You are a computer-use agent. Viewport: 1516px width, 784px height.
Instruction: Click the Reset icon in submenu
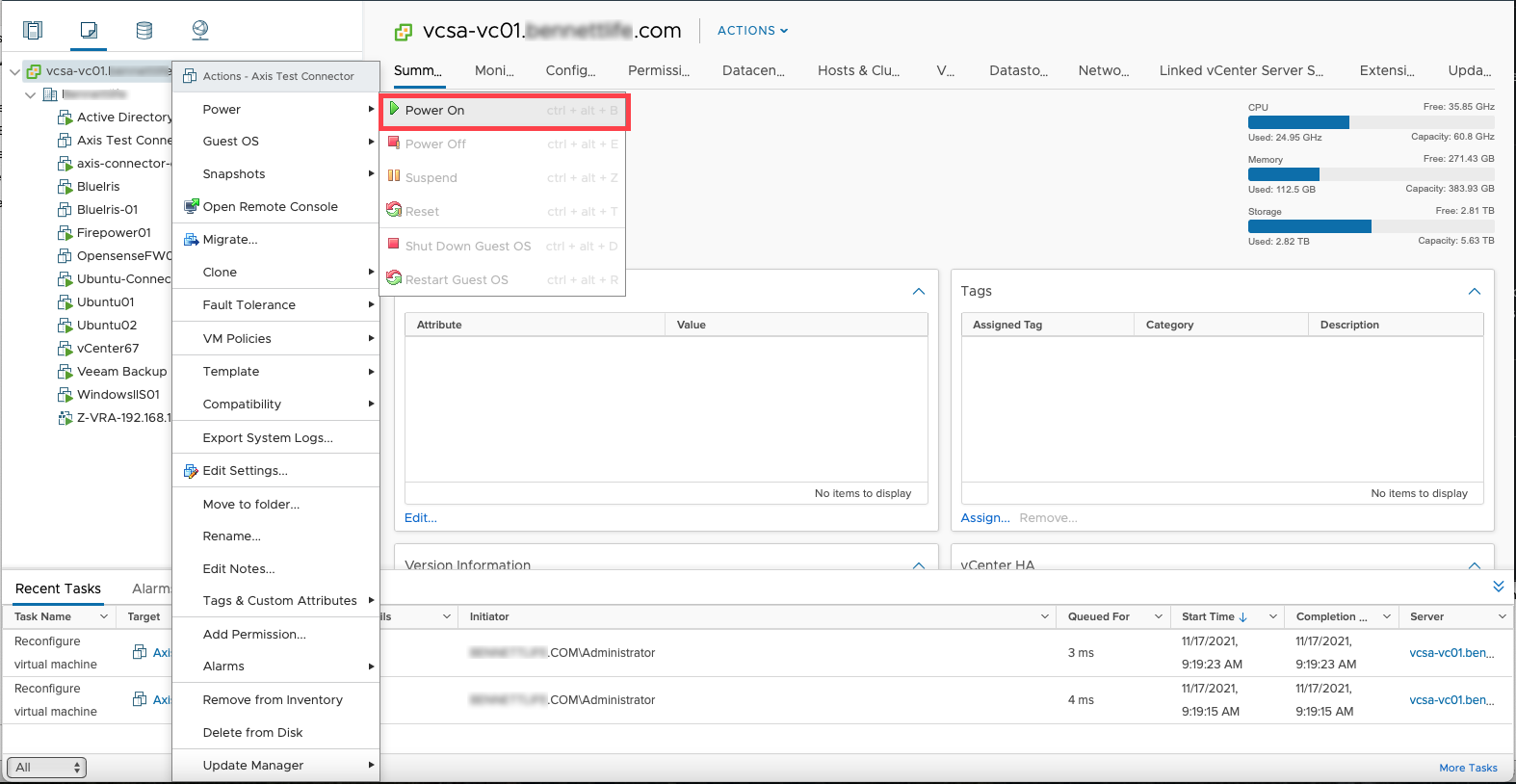[394, 210]
